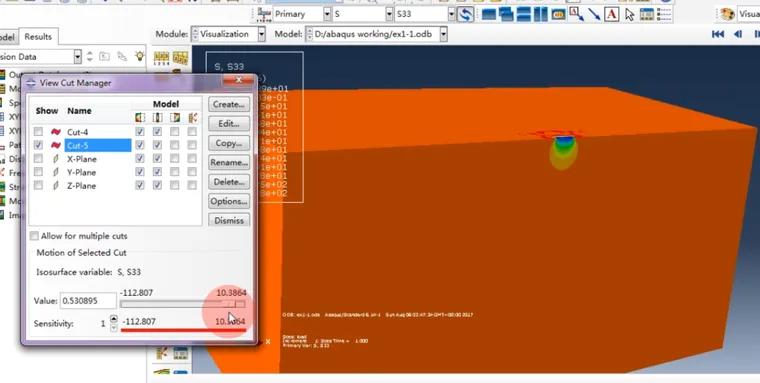This screenshot has height=383, width=760.
Task: Click the numbered grid plot icon in toolbox
Action: click(161, 58)
